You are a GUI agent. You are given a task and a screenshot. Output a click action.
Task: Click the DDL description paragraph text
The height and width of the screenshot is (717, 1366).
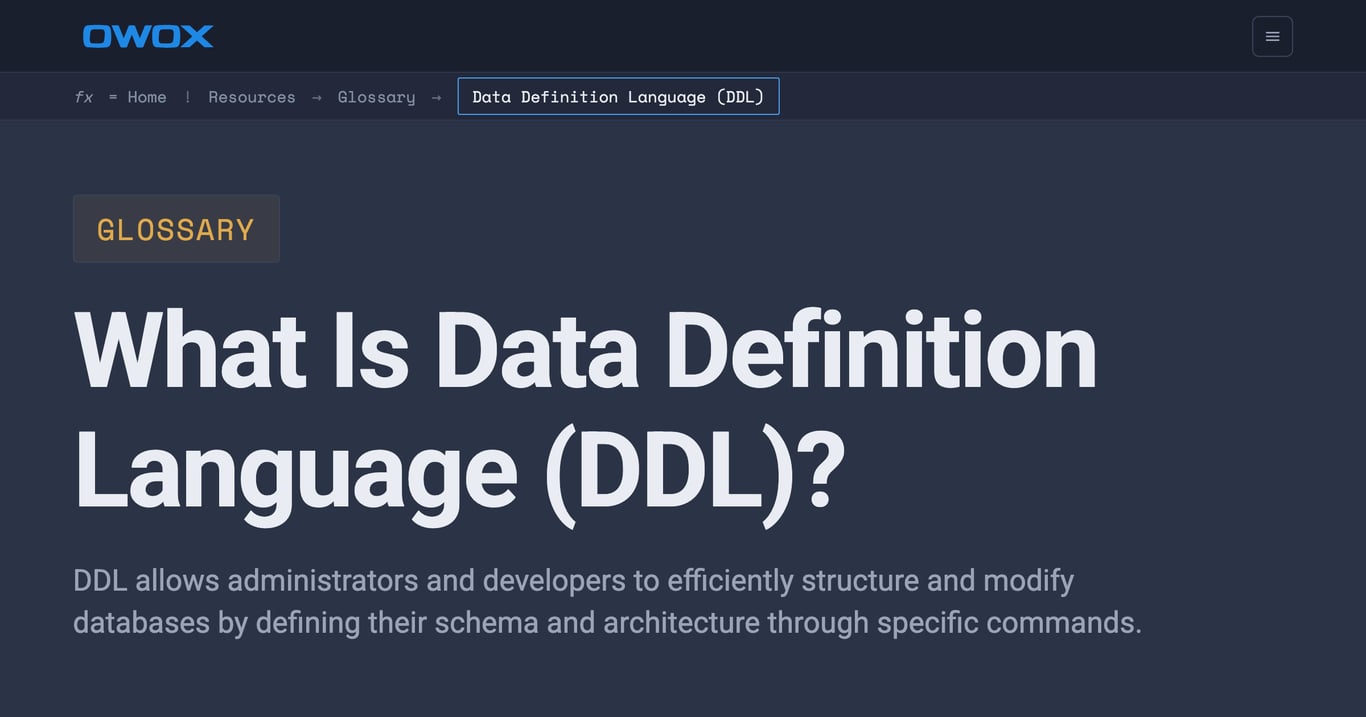[607, 601]
